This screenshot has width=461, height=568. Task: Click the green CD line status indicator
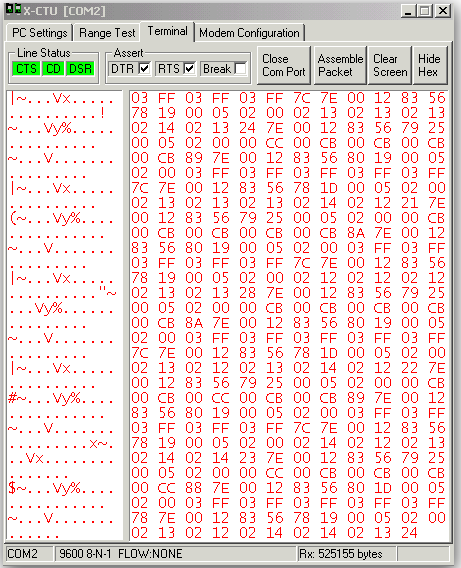[x=53, y=69]
